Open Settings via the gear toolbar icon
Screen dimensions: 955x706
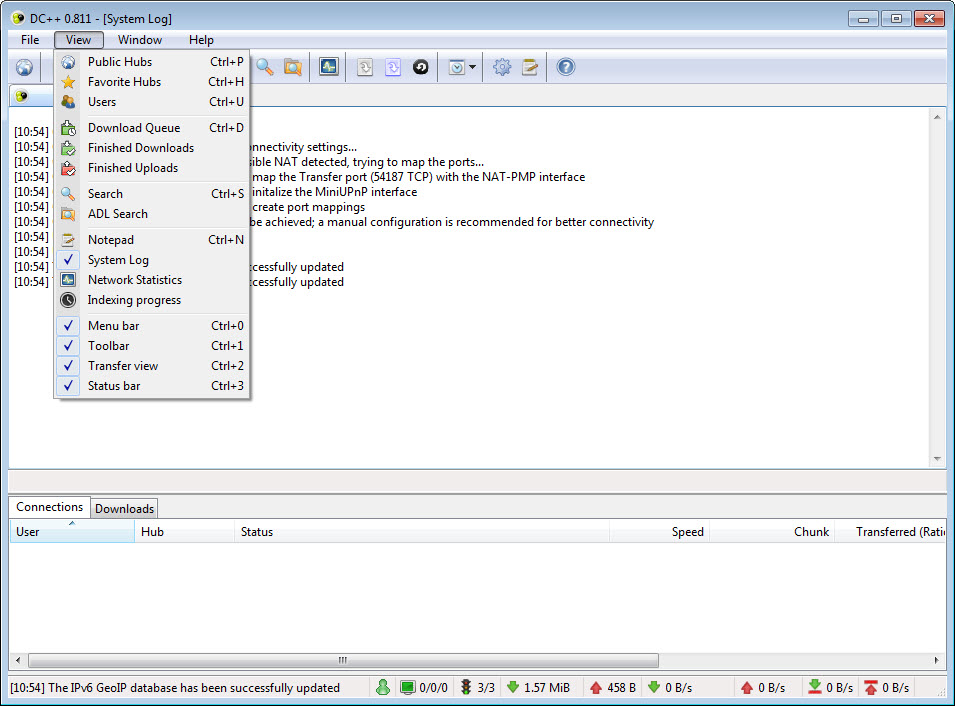[502, 67]
